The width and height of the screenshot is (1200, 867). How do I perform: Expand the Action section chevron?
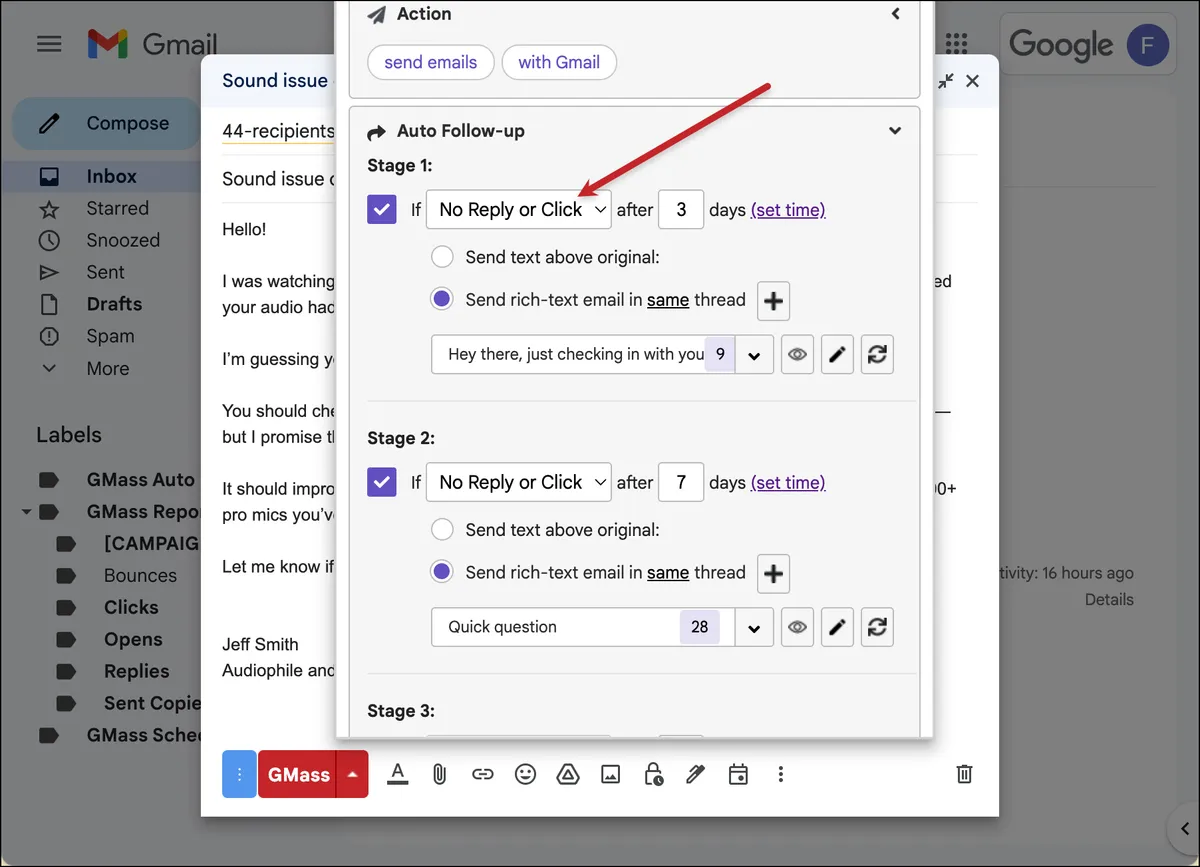pyautogui.click(x=895, y=14)
